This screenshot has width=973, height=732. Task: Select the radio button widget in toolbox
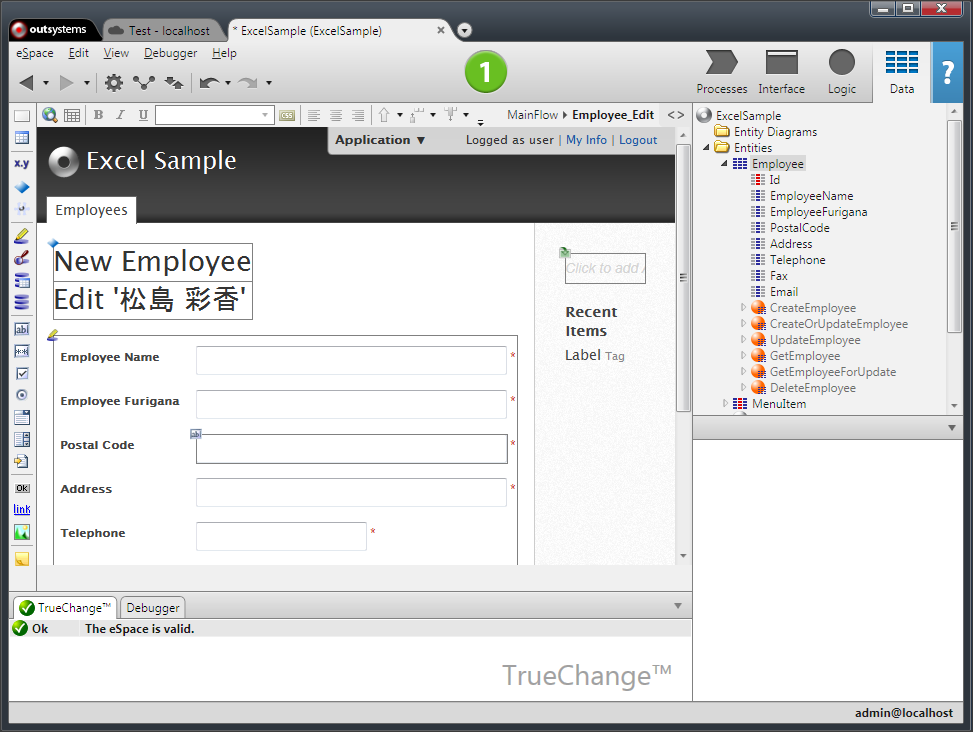(22, 395)
